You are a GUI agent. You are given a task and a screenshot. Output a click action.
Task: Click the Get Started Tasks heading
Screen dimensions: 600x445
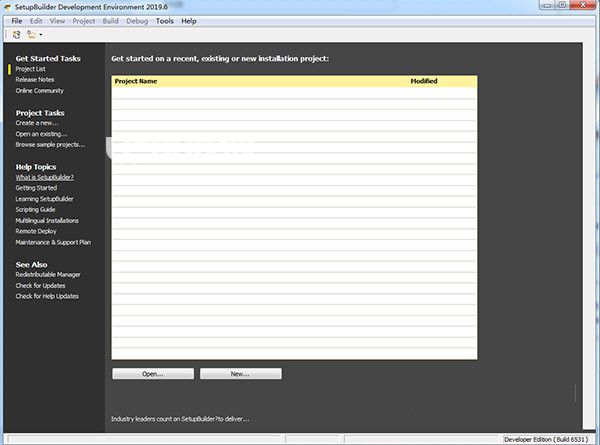point(48,59)
